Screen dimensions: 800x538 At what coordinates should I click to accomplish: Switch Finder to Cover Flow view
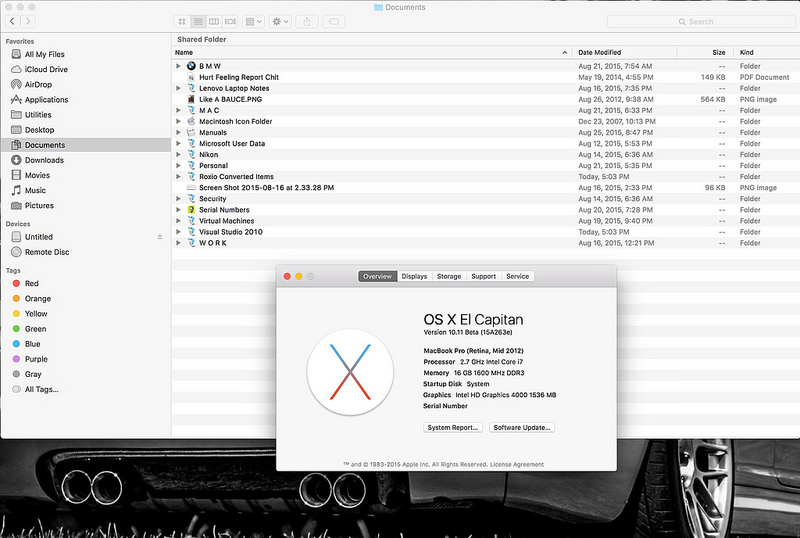point(231,21)
